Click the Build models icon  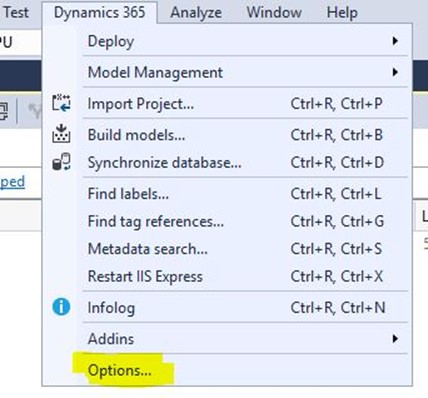click(61, 134)
